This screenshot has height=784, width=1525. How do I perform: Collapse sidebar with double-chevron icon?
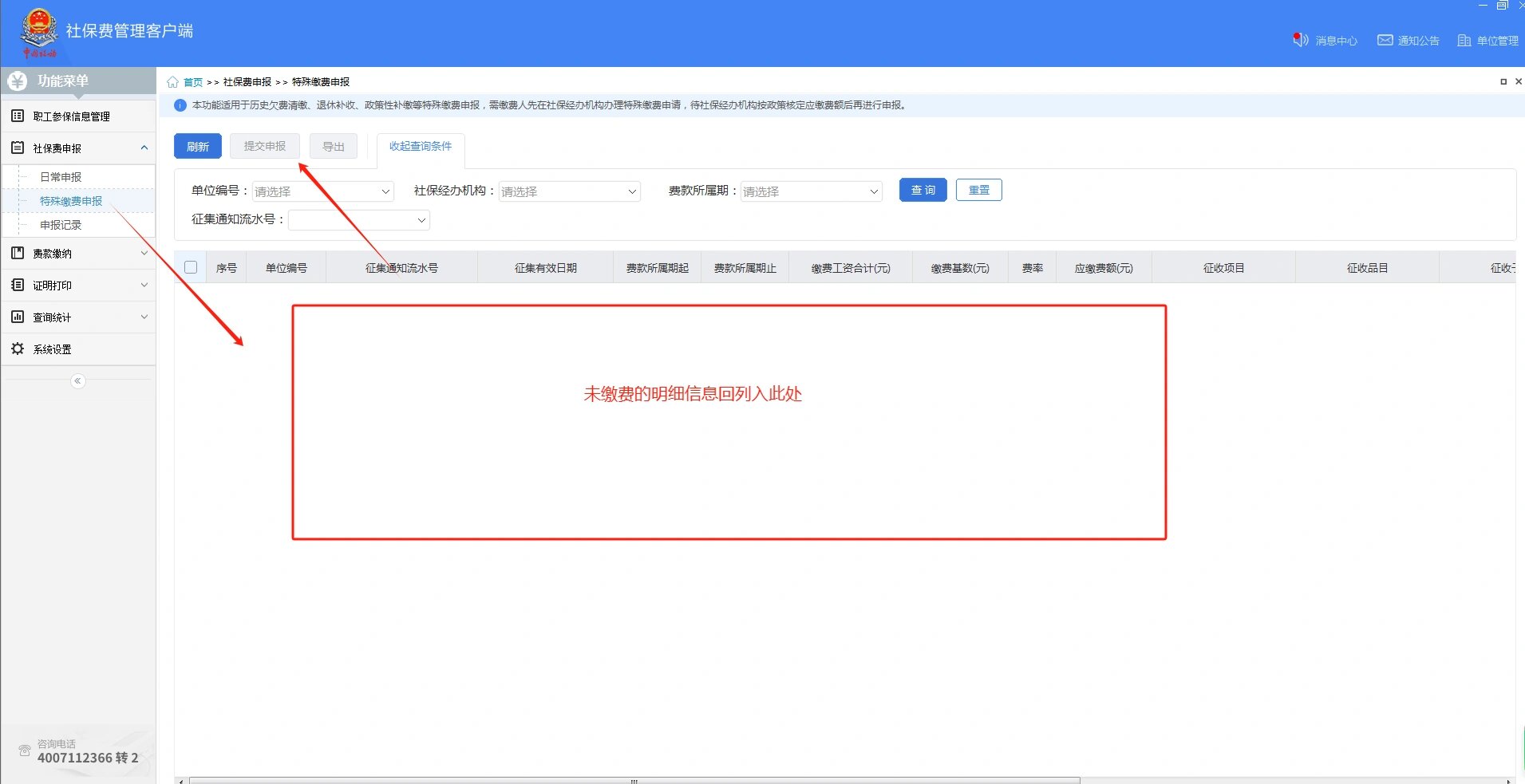pos(77,381)
